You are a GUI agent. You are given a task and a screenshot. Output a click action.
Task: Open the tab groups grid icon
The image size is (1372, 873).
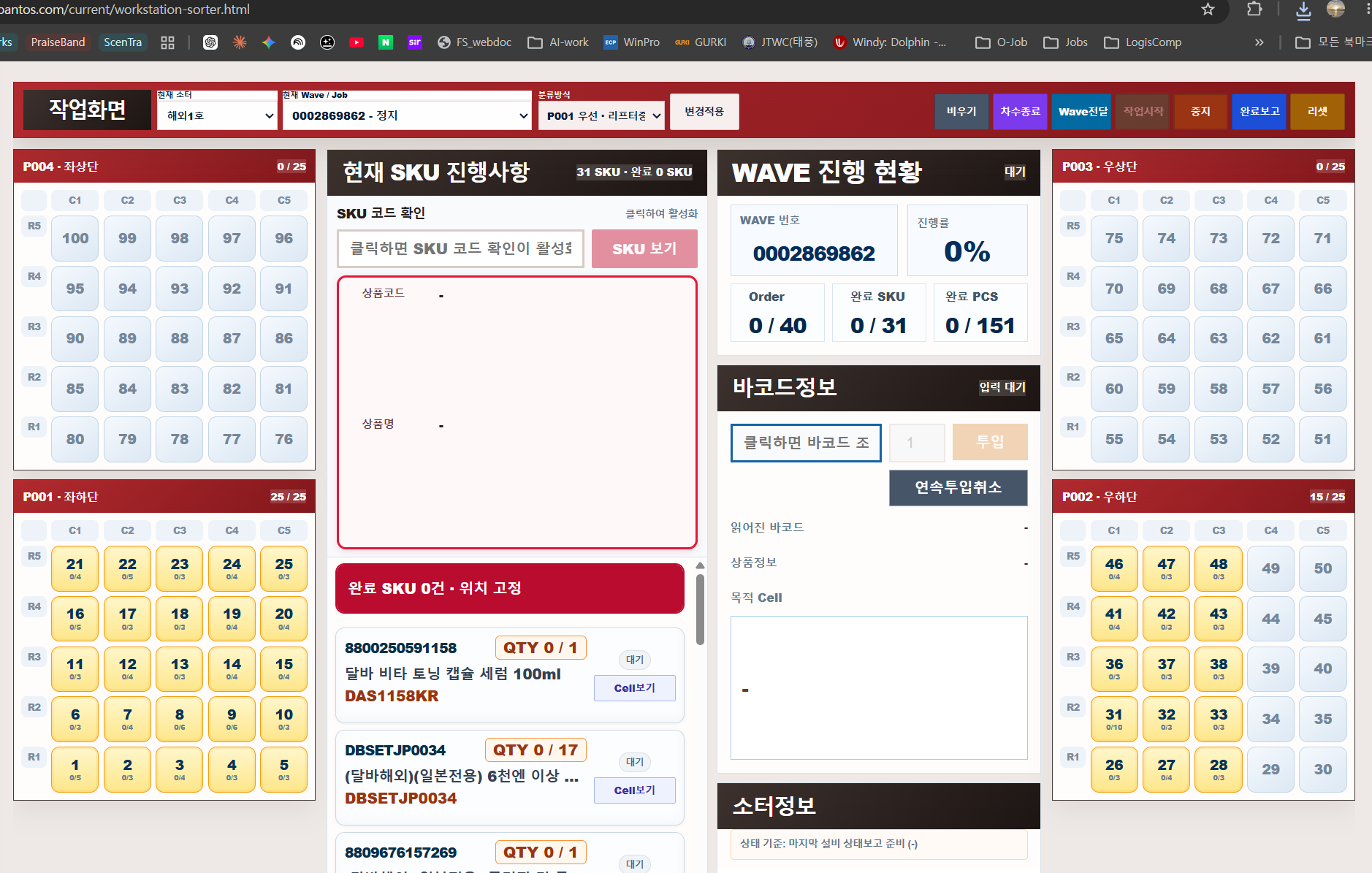click(168, 42)
